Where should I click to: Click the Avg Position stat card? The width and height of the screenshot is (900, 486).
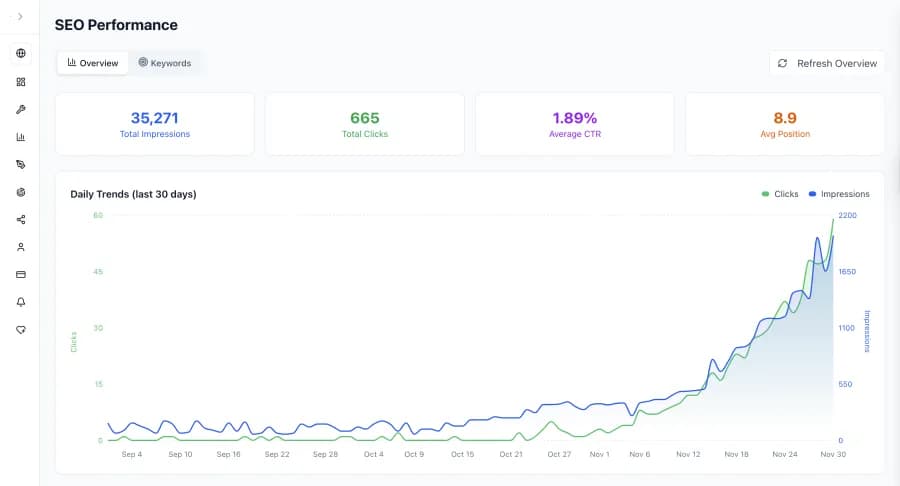784,125
